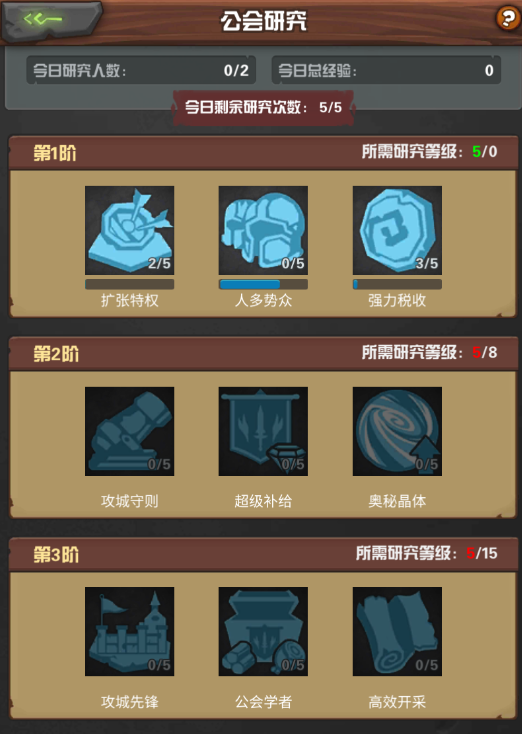Open the 攻城先锋 castle research icon
The image size is (522, 734).
[x=129, y=631]
